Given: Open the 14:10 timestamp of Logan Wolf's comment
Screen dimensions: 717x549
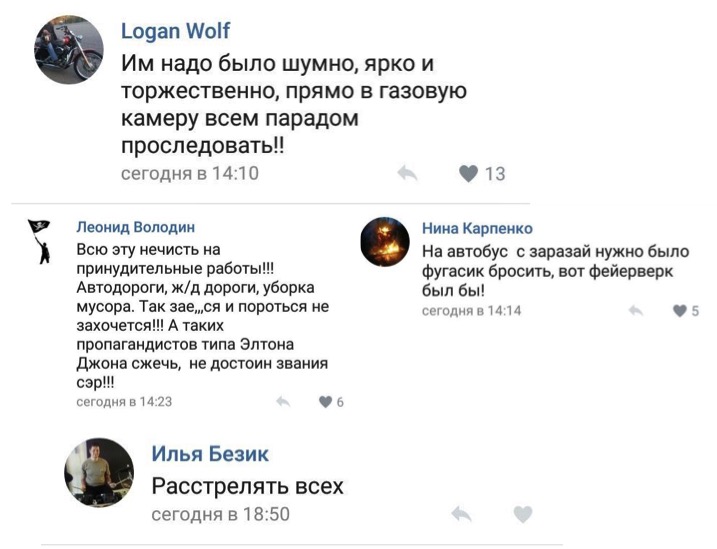Looking at the screenshot, I should tap(189, 173).
